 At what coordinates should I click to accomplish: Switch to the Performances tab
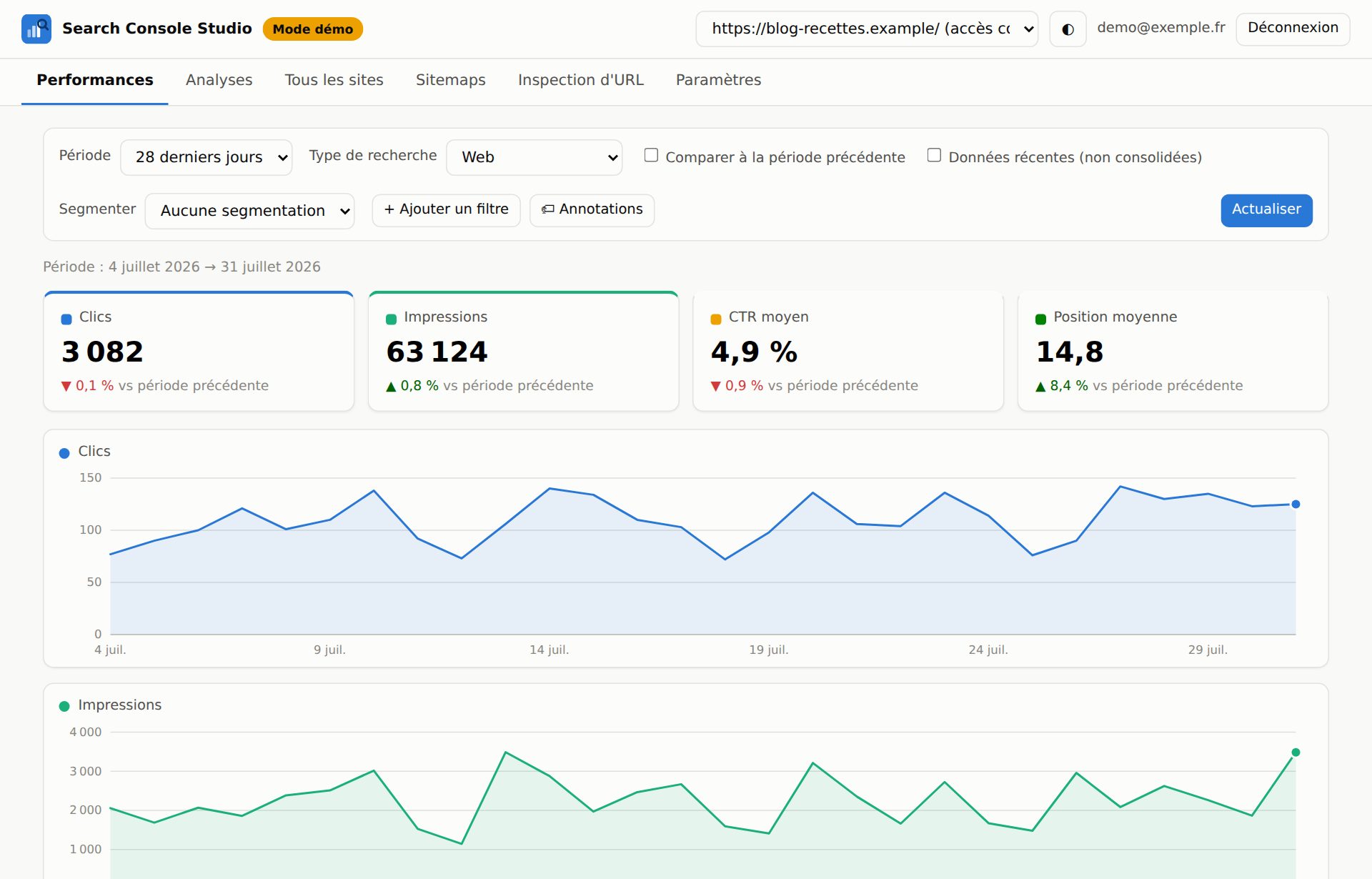pos(95,80)
